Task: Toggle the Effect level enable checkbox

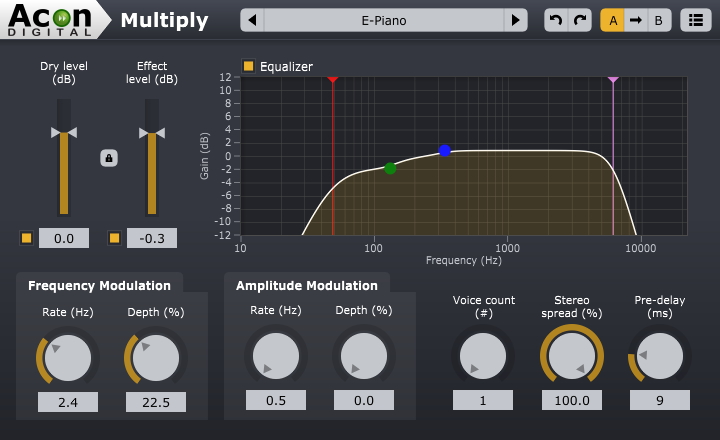Action: (114, 238)
